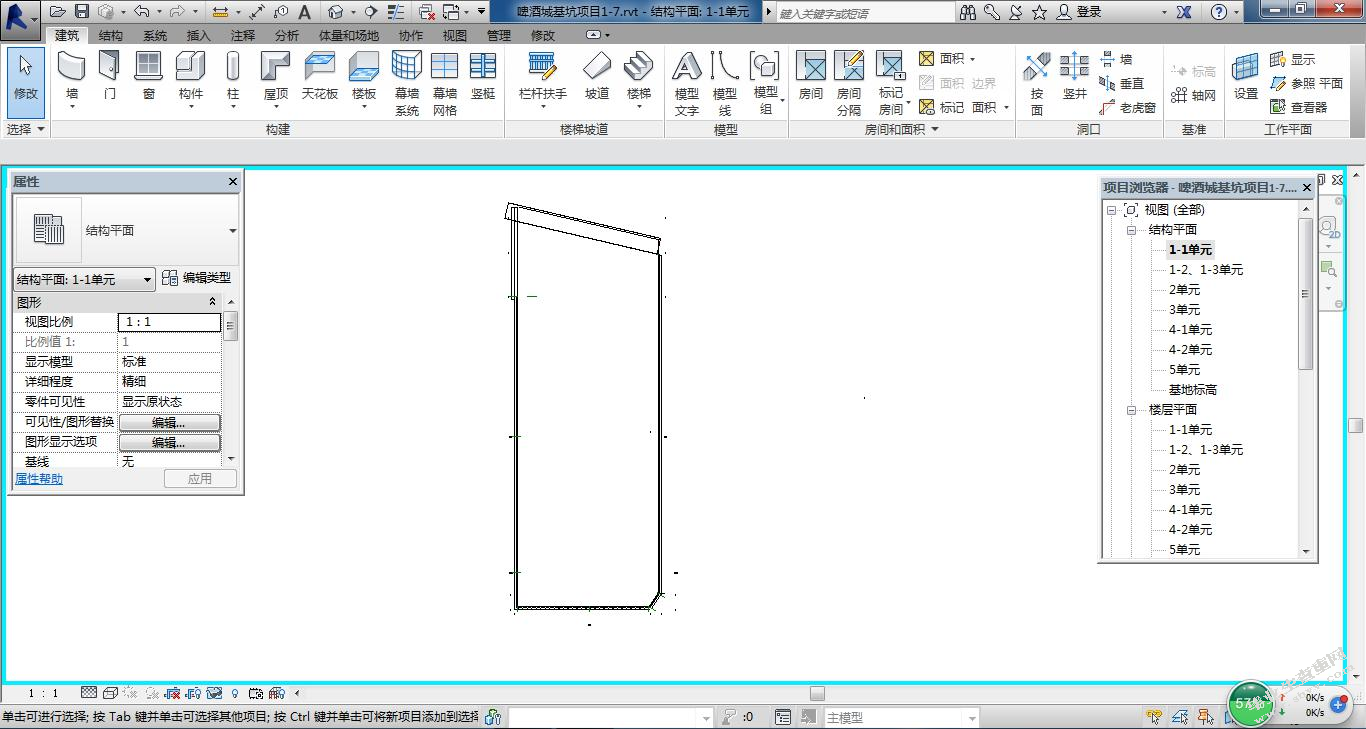Image resolution: width=1366 pixels, height=729 pixels.
Task: Select the 模型文字 model text tool
Action: (x=687, y=84)
